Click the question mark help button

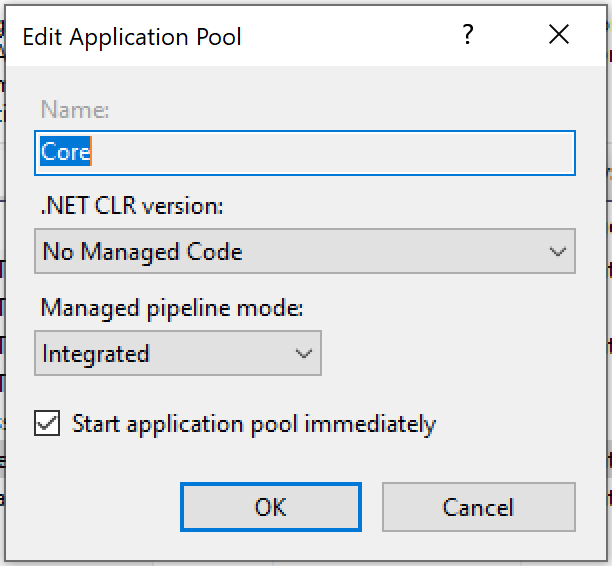click(467, 36)
